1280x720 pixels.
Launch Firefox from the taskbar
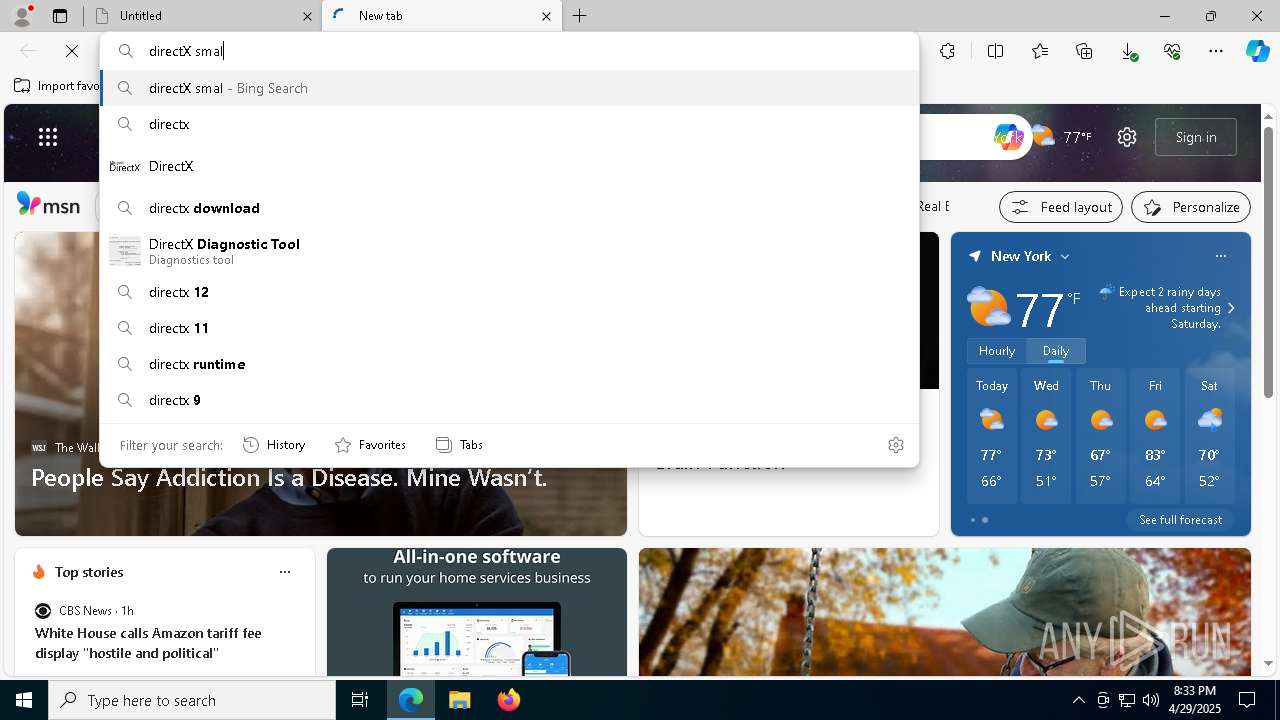(x=508, y=700)
